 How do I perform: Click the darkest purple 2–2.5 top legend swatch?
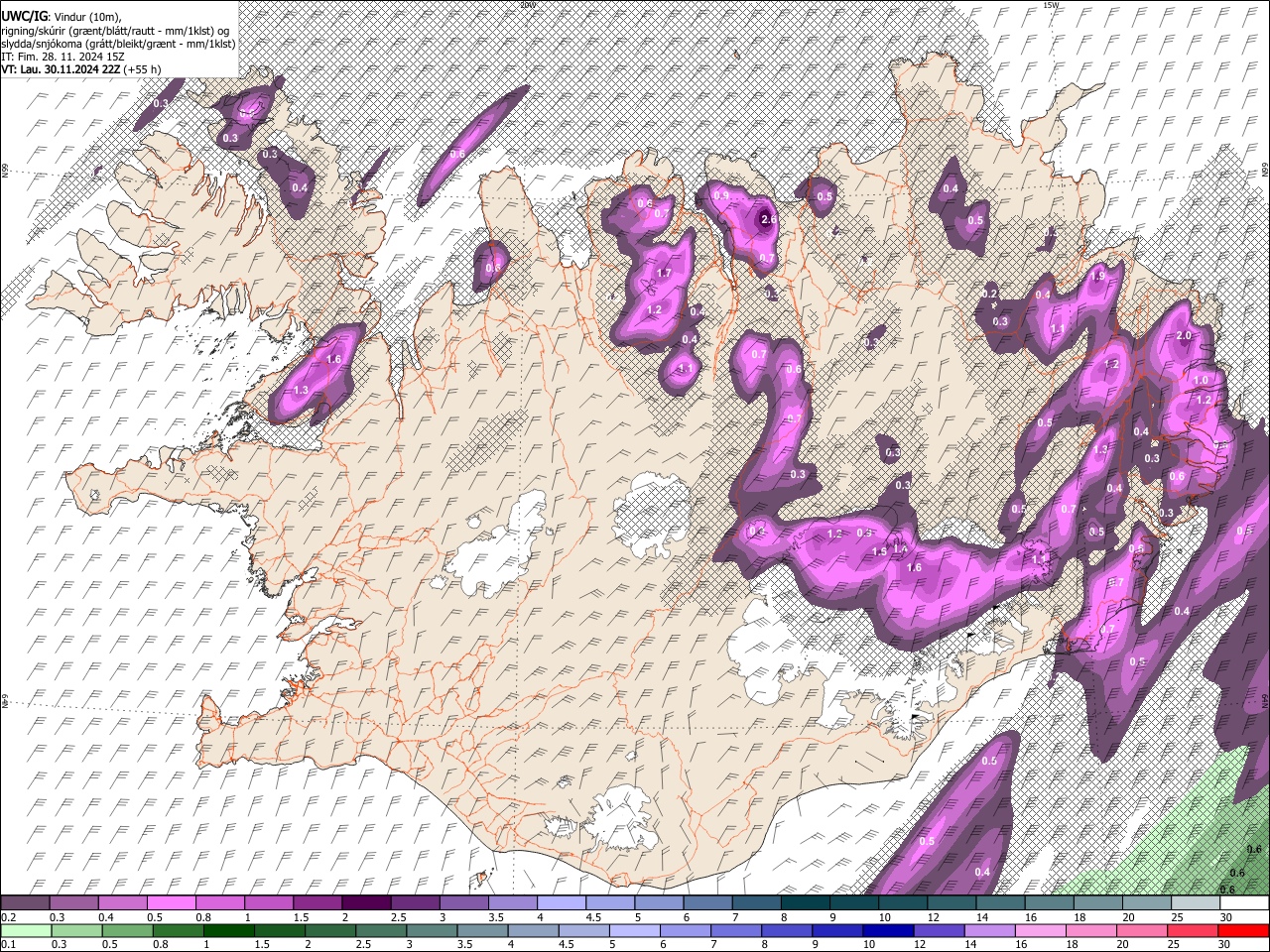click(x=367, y=903)
